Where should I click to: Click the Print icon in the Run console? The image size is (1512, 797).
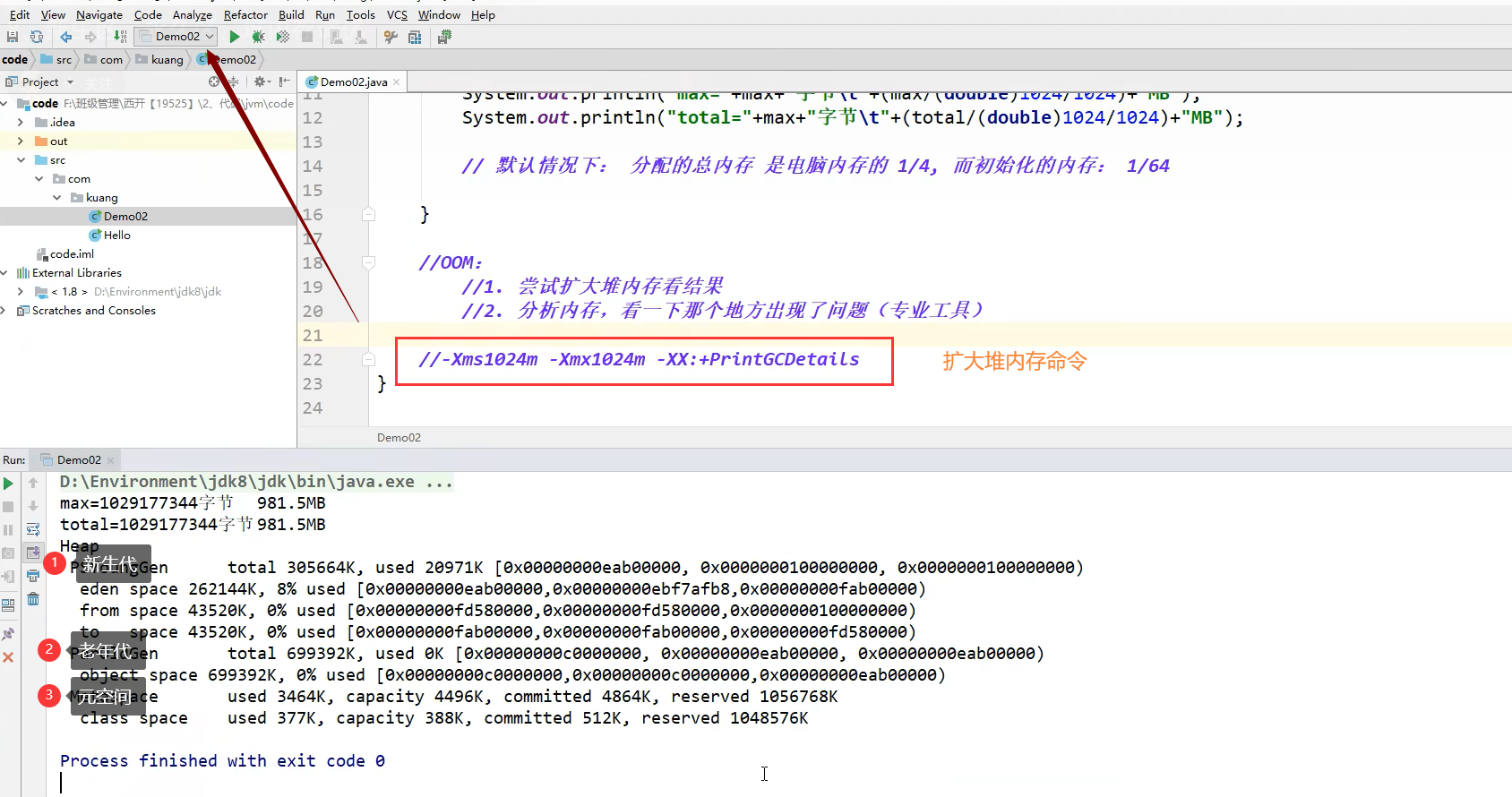[x=33, y=576]
